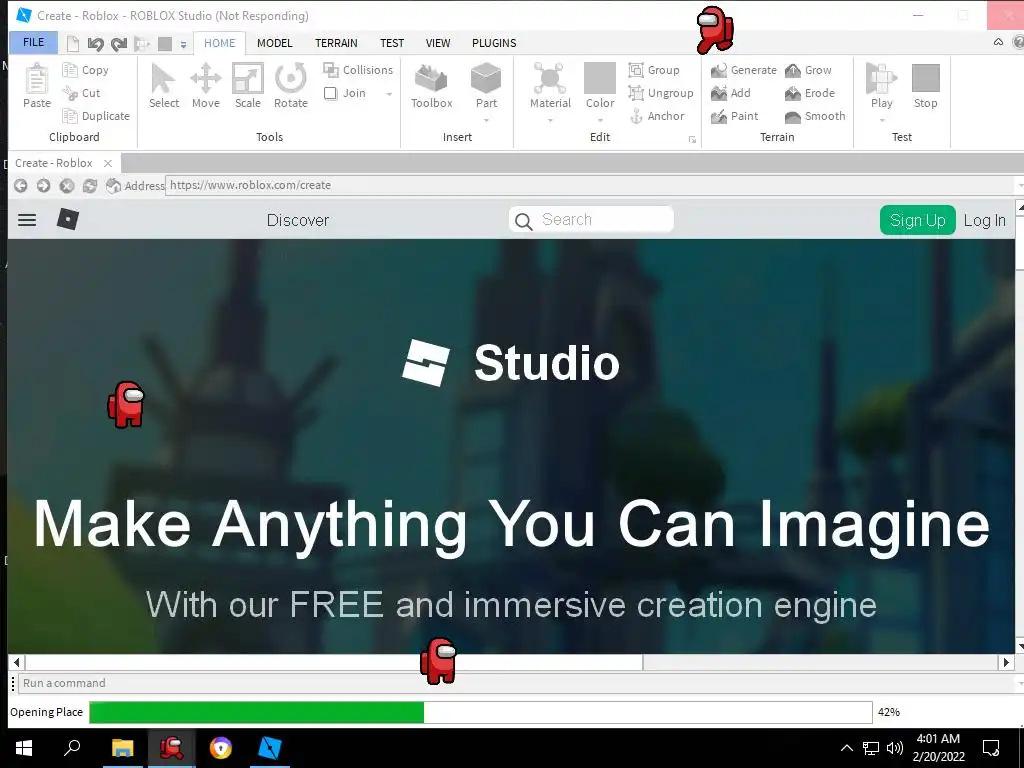The image size is (1024, 768).
Task: Close the Create - Roblox document tab
Action: [x=108, y=163]
